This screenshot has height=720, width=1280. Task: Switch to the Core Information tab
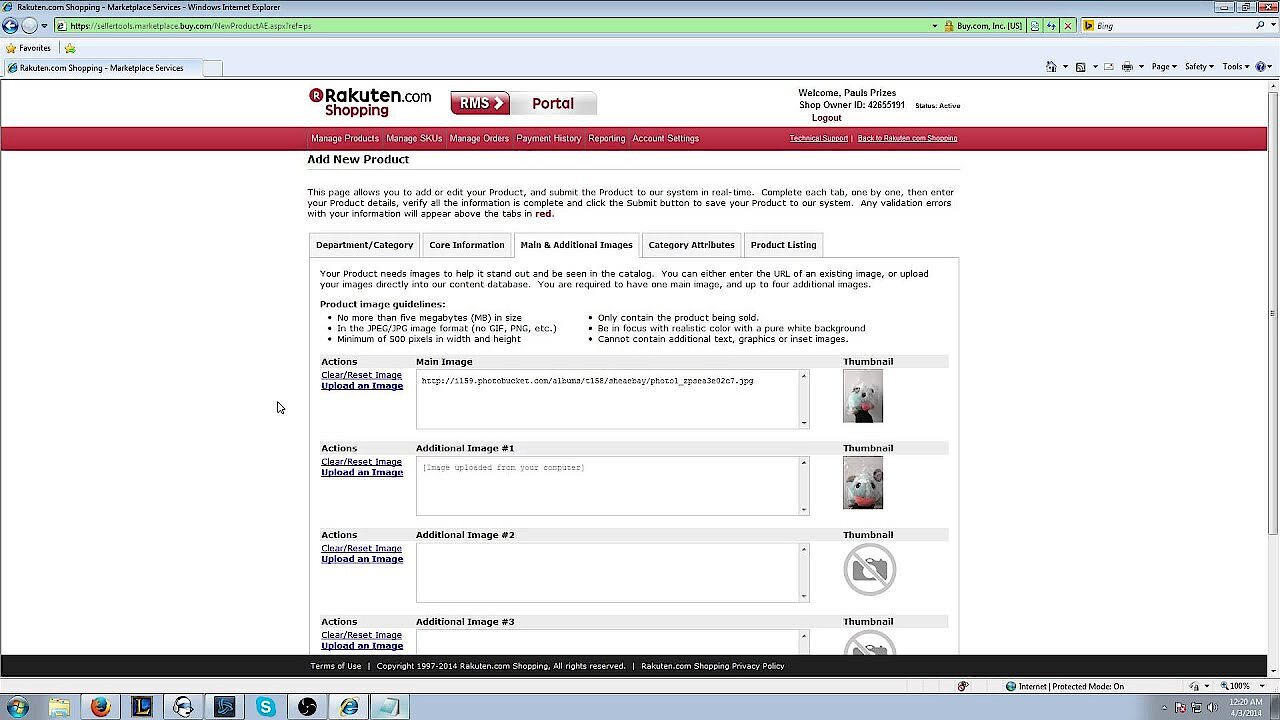coord(467,245)
